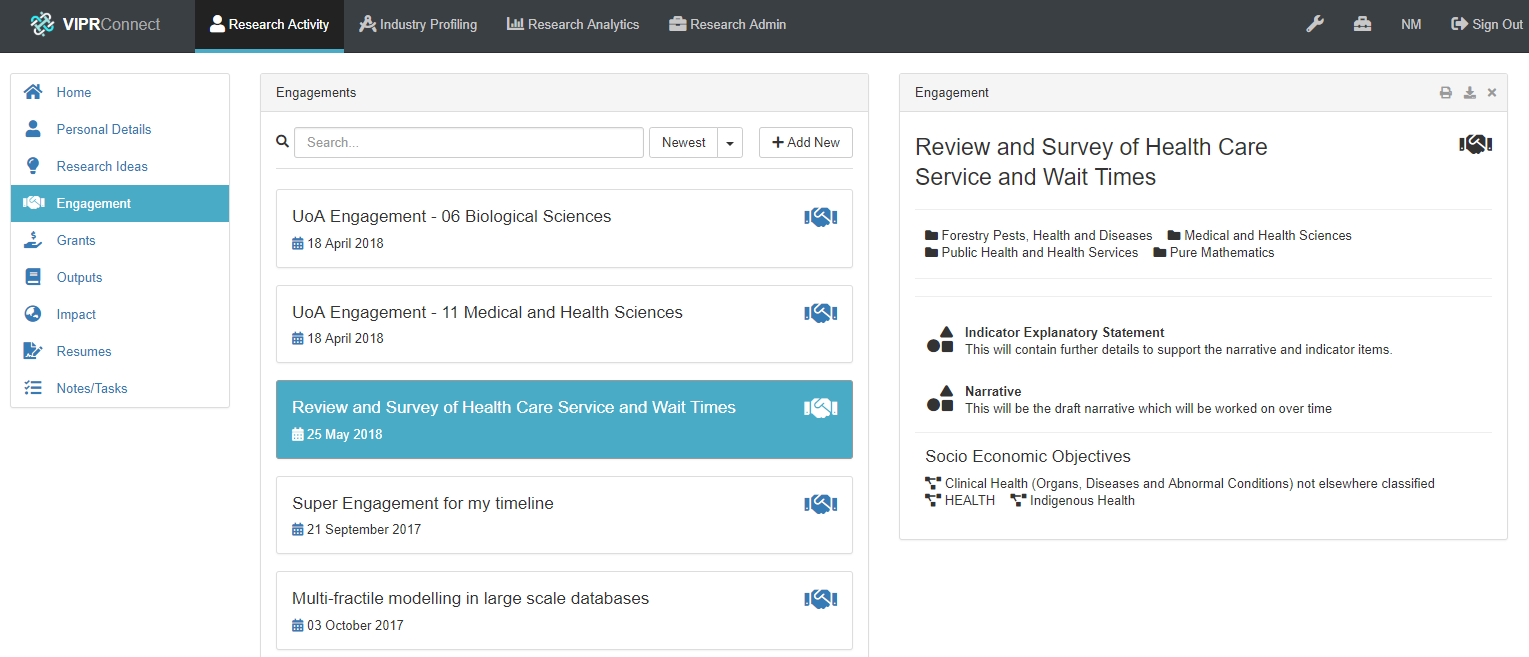The height and width of the screenshot is (657, 1529).
Task: Click handshake icon in engagement detail header
Action: click(1475, 145)
